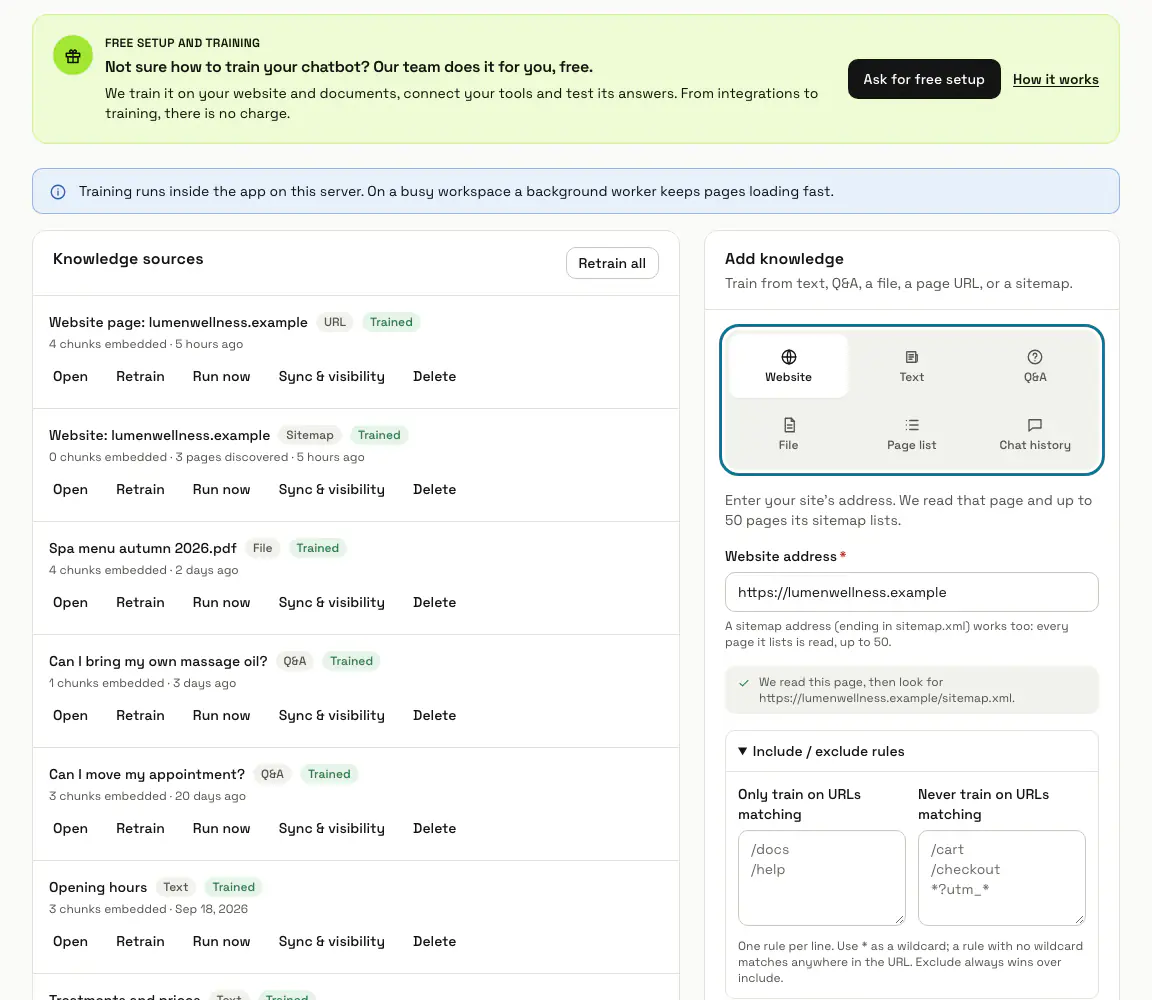
Task: Delete the Sitemap lumenwellness.example source
Action: point(434,489)
